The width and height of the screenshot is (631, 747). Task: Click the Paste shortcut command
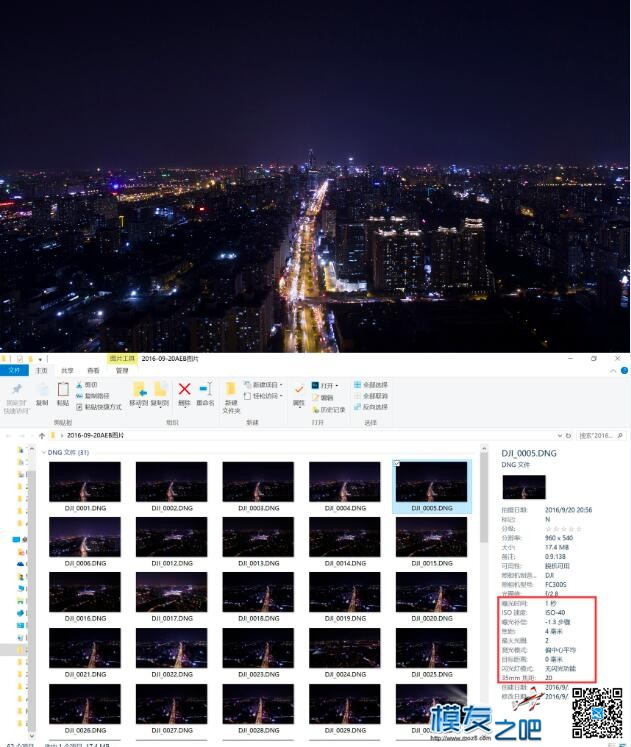[99, 407]
